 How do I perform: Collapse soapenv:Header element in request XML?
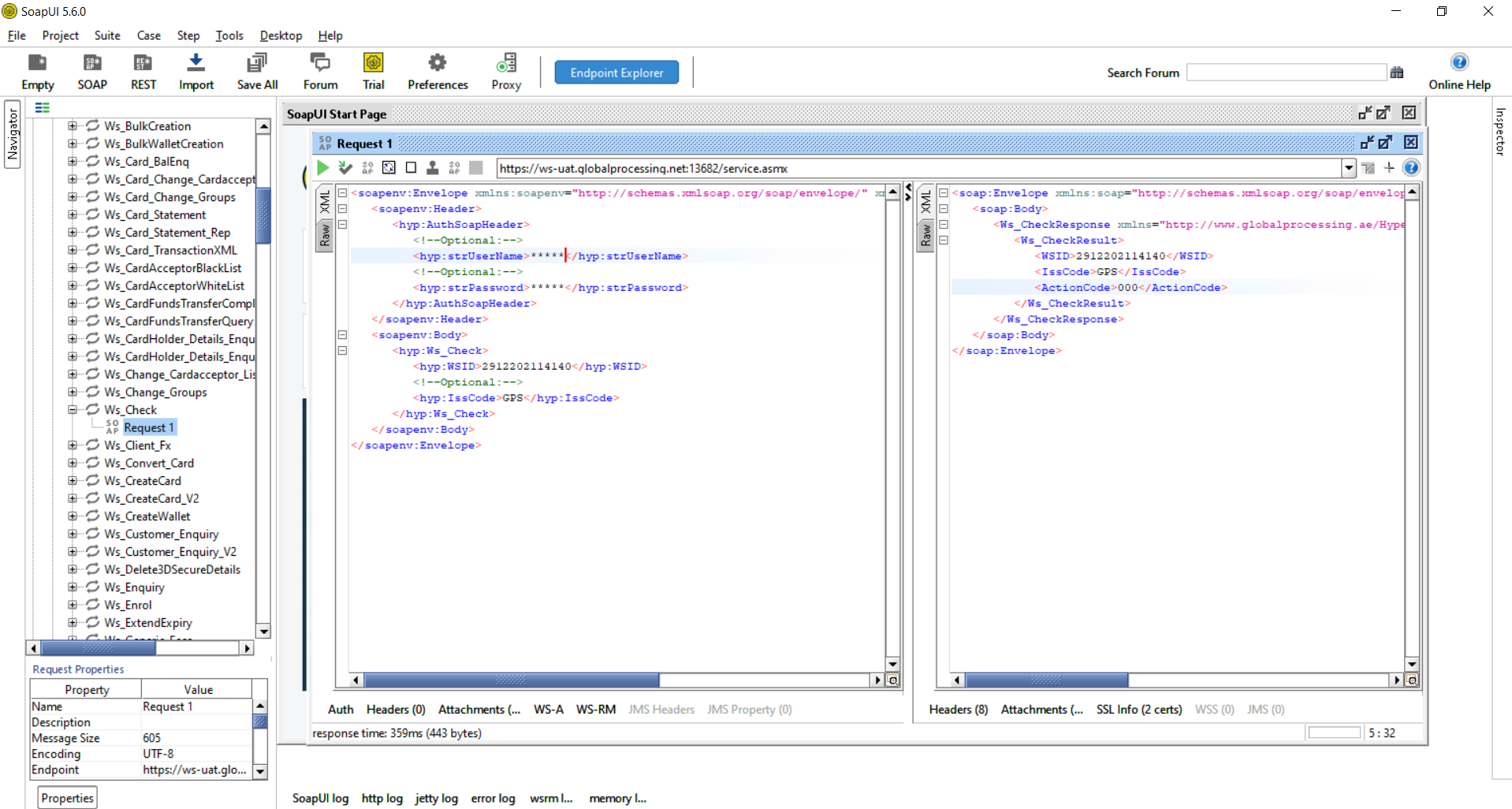[343, 209]
